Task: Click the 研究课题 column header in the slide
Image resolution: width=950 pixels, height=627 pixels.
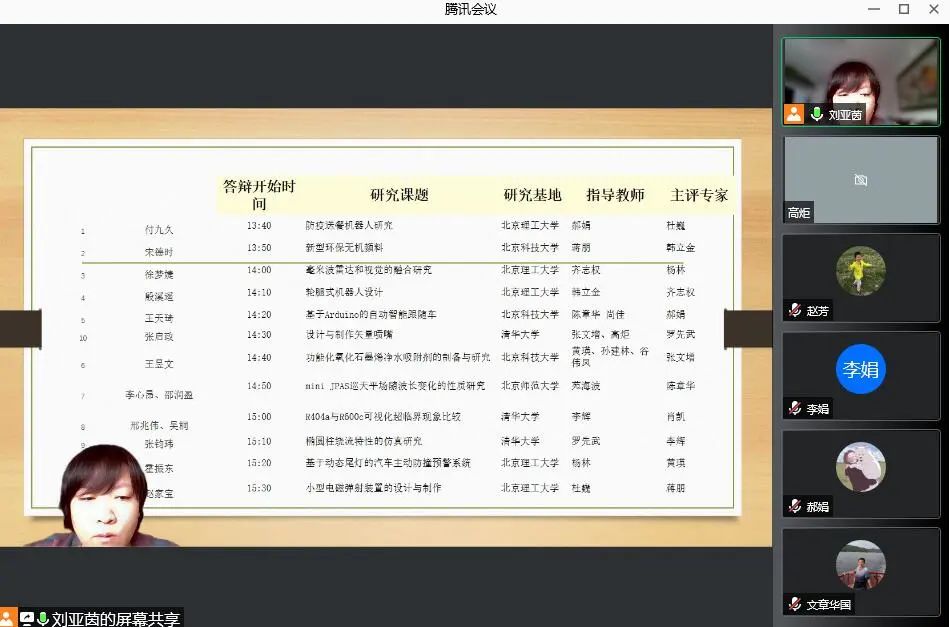Action: (399, 195)
